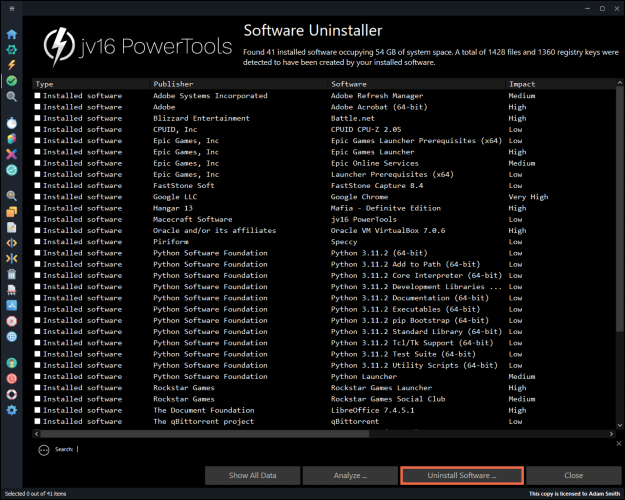Click the scroll-left arrow below the list
Screen dimensions: 625x500
point(37,433)
